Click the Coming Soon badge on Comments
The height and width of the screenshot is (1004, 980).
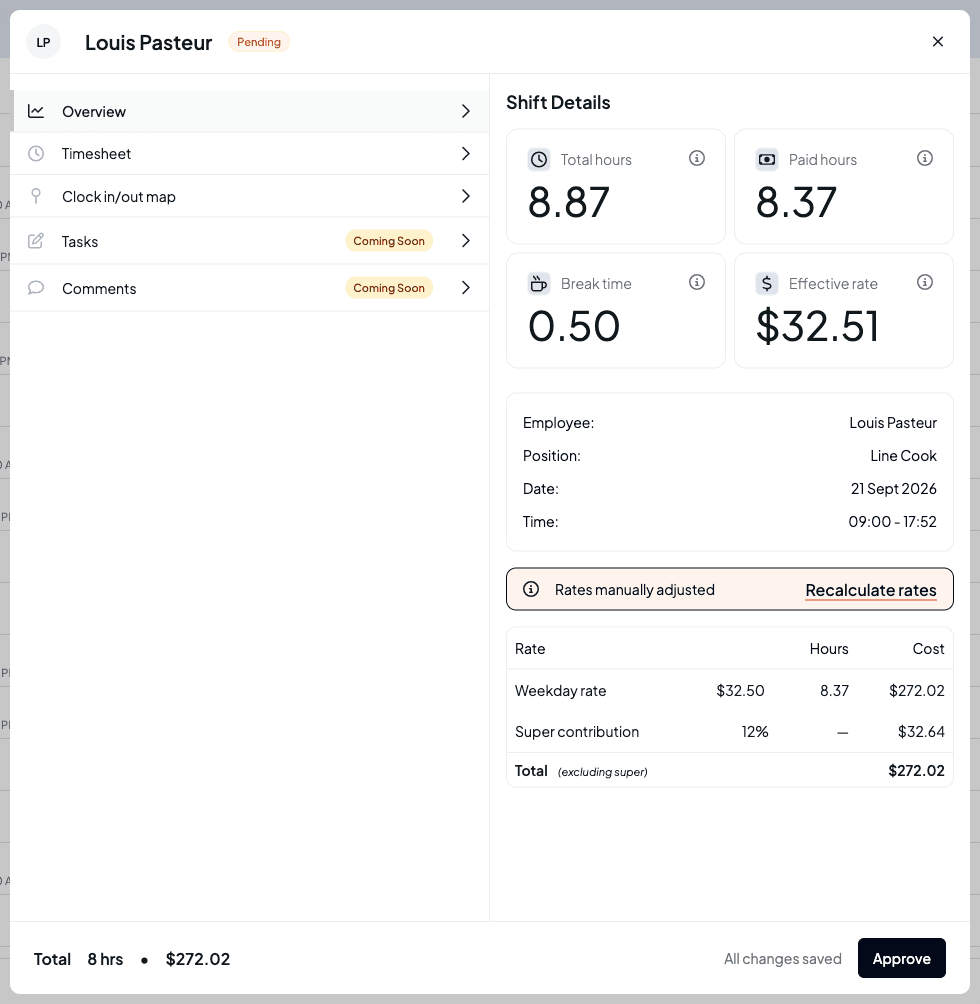[x=389, y=288]
